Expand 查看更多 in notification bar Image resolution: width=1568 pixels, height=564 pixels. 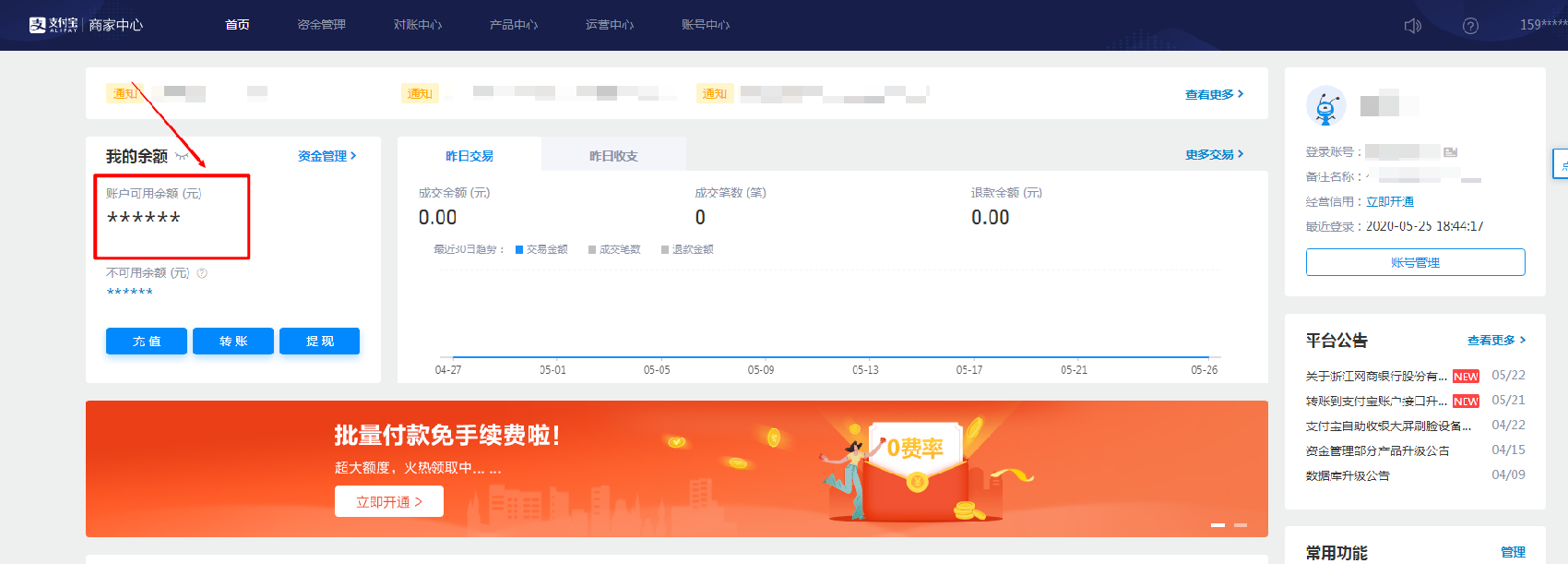1214,94
